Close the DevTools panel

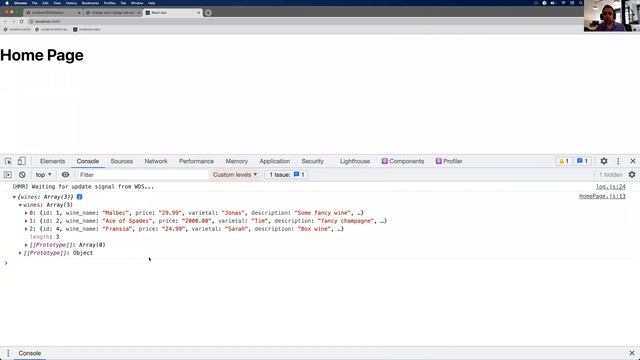coord(633,161)
